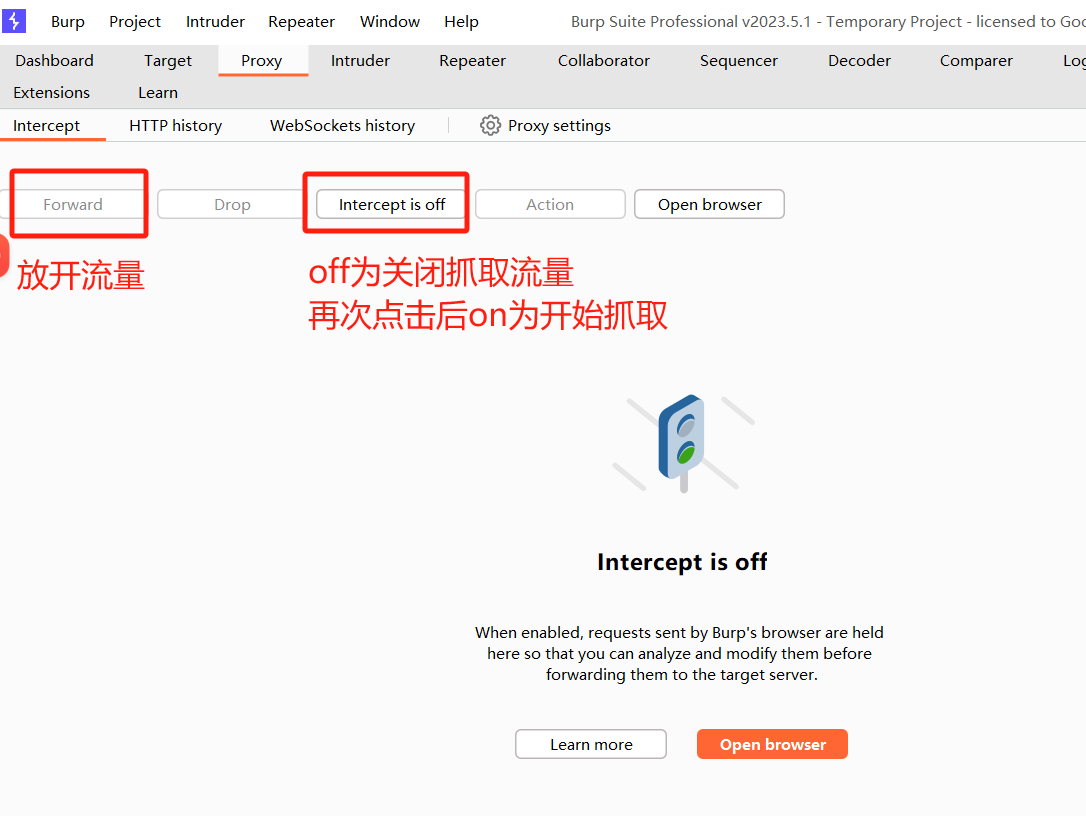Image resolution: width=1086 pixels, height=816 pixels.
Task: Open the Logger tab at row end
Action: click(1074, 61)
